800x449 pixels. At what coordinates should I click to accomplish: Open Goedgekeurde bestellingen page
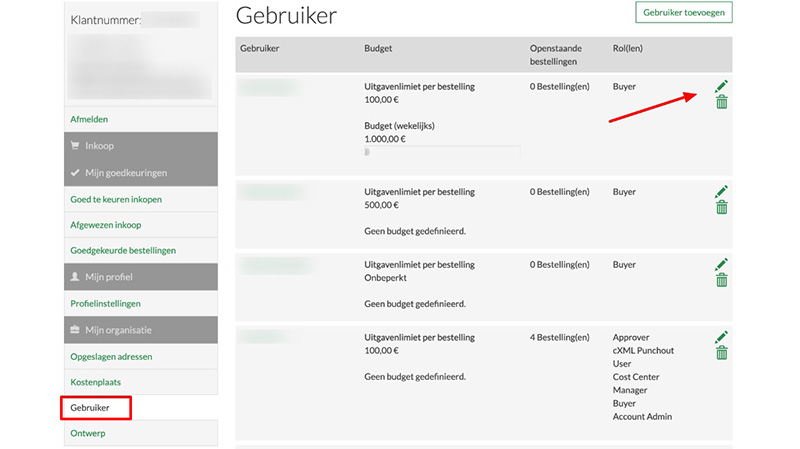point(123,251)
